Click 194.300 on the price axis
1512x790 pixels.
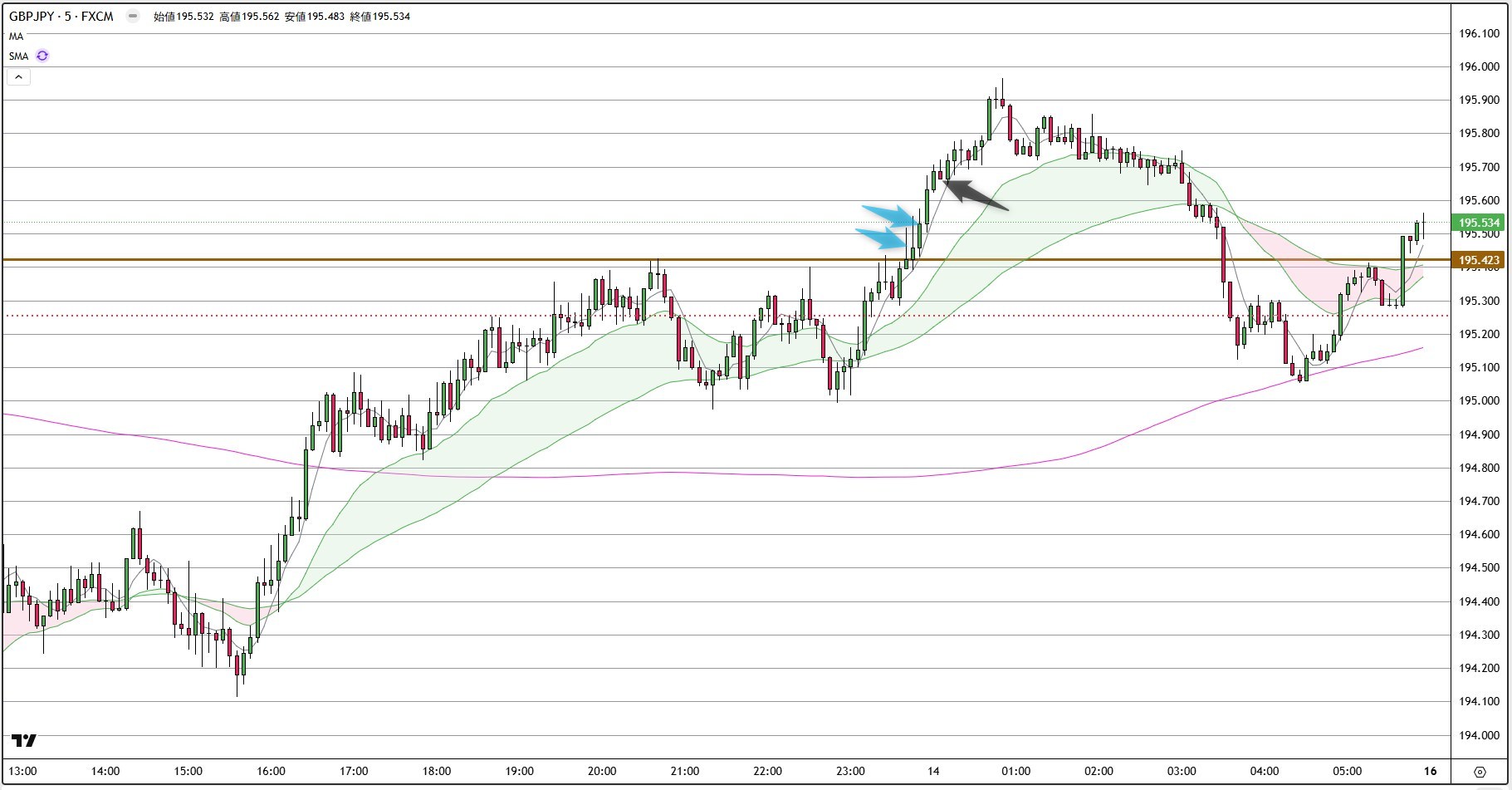point(1480,635)
